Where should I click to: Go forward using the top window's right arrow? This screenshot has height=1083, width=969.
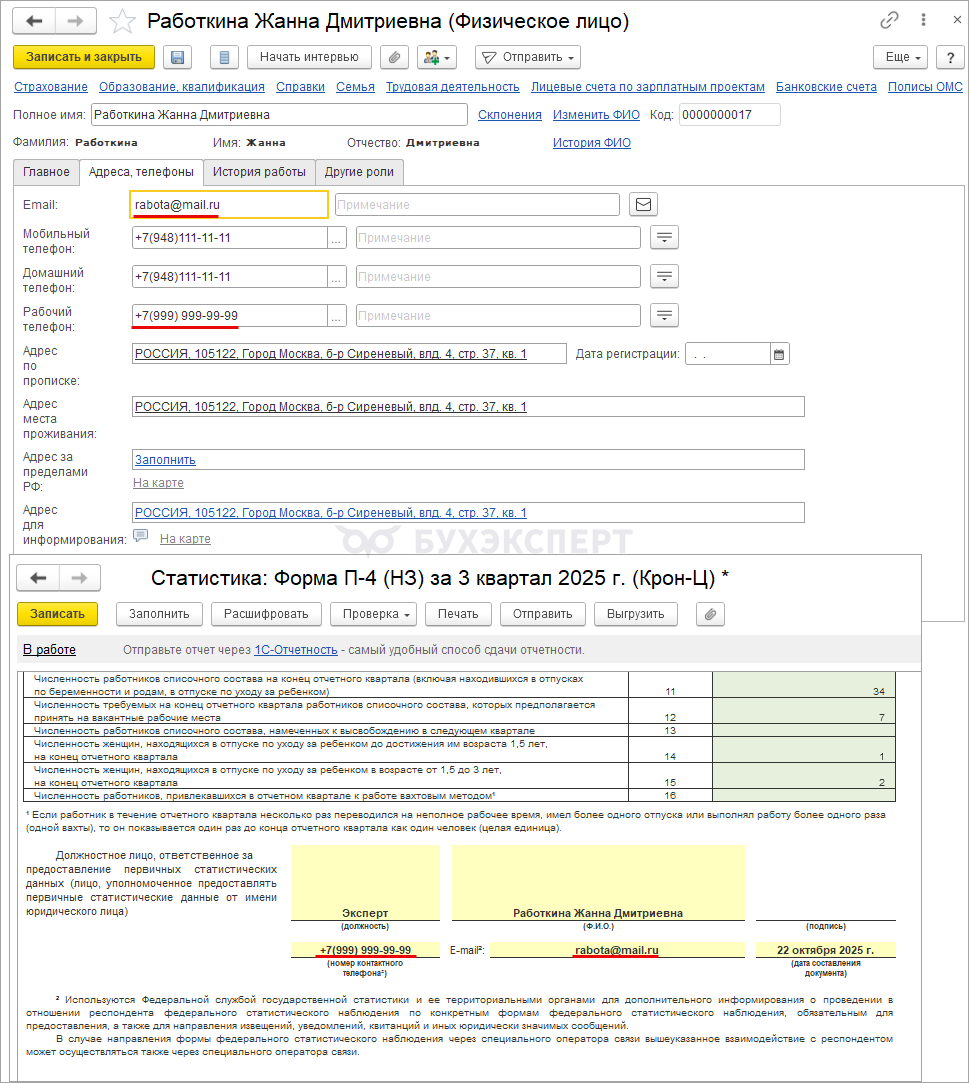75,21
